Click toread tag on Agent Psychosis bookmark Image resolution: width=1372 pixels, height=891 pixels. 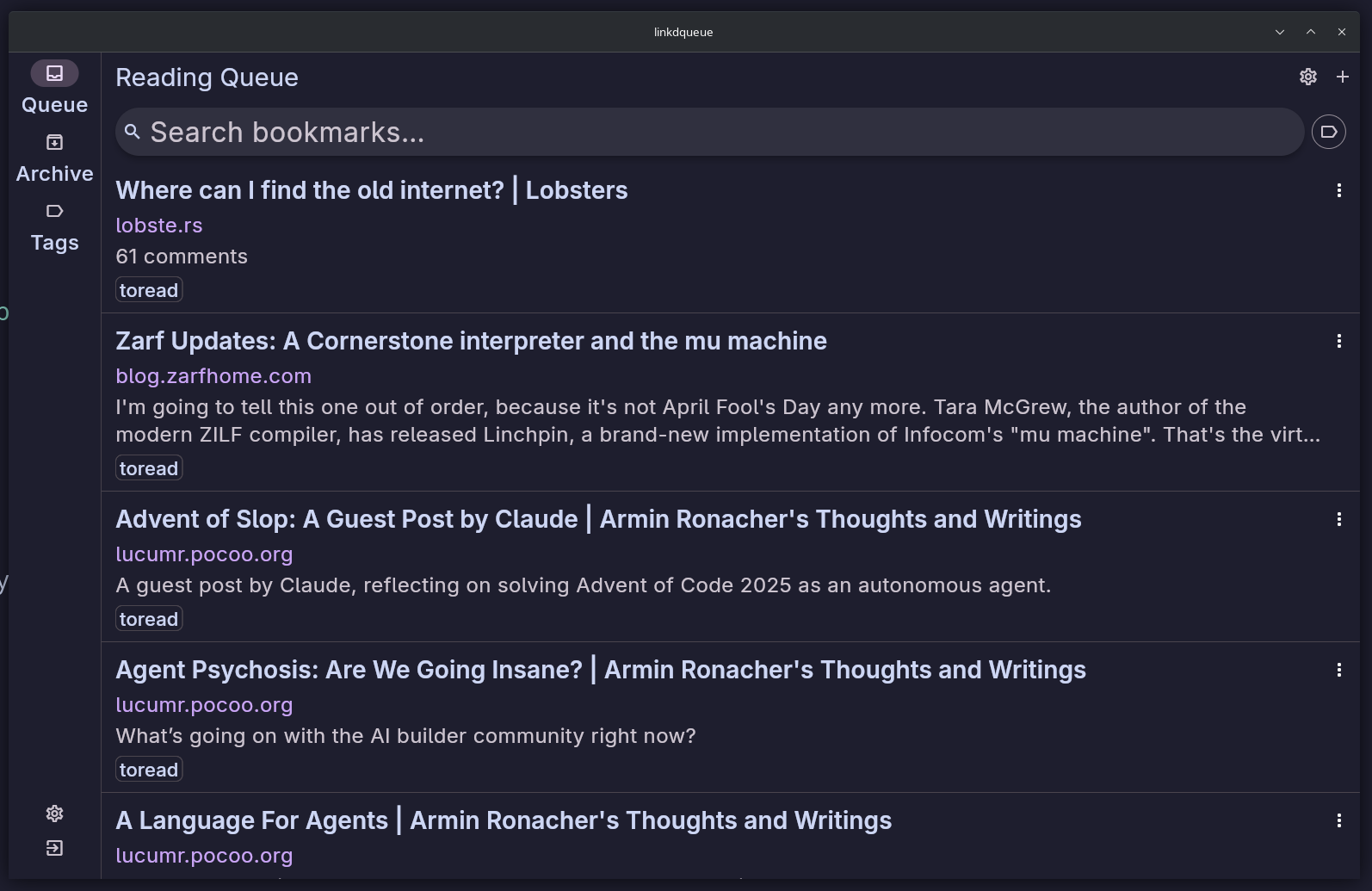[x=149, y=770]
